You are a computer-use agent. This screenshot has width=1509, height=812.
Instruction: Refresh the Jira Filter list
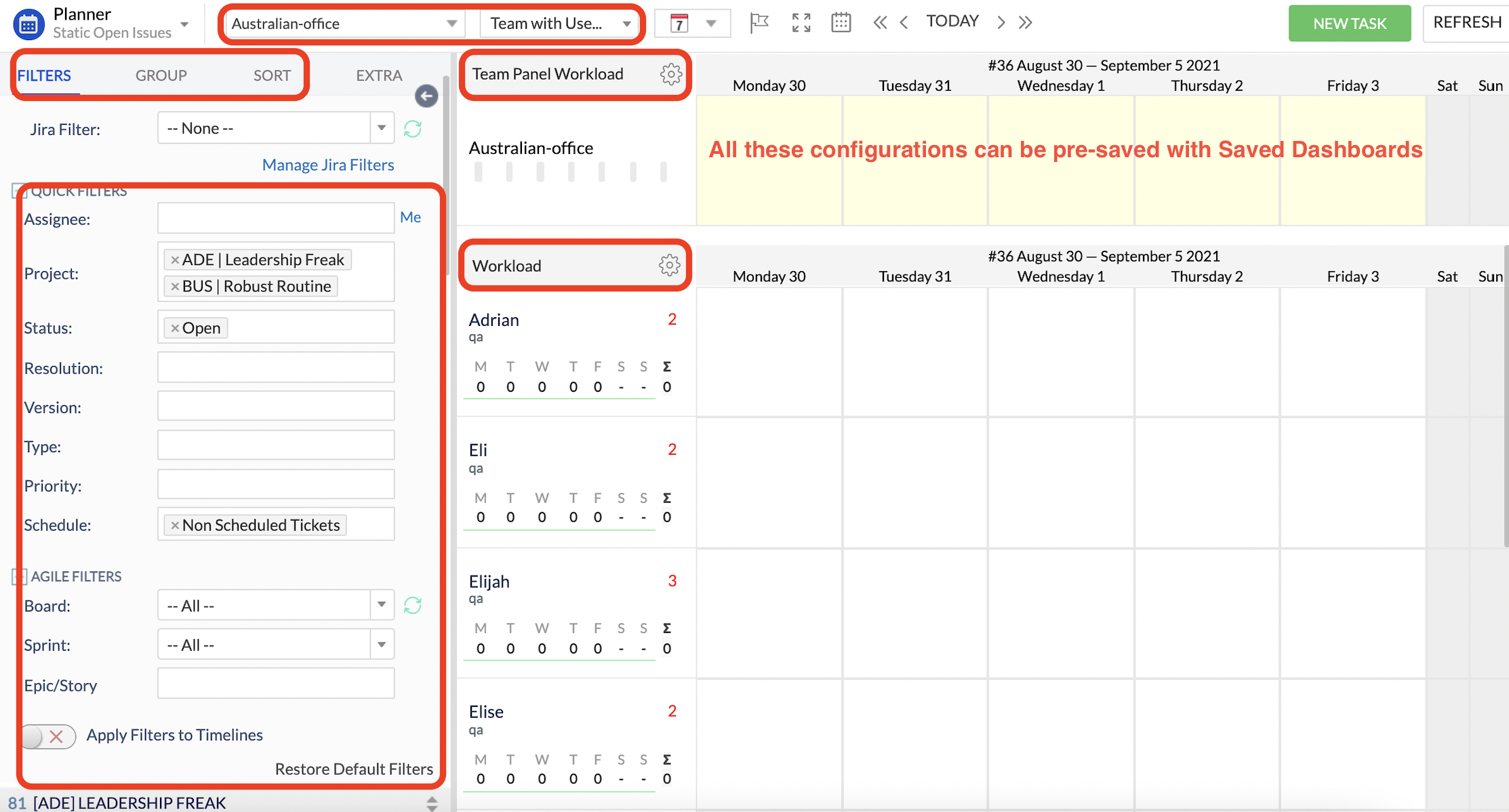tap(413, 129)
